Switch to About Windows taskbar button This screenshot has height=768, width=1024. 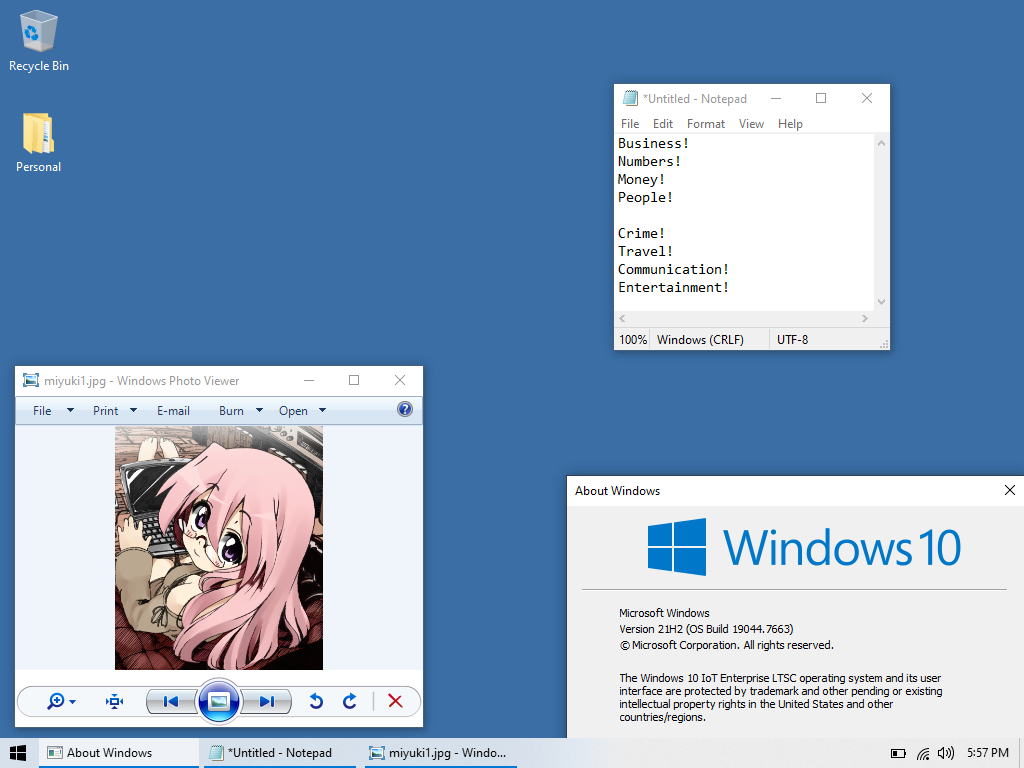click(119, 753)
